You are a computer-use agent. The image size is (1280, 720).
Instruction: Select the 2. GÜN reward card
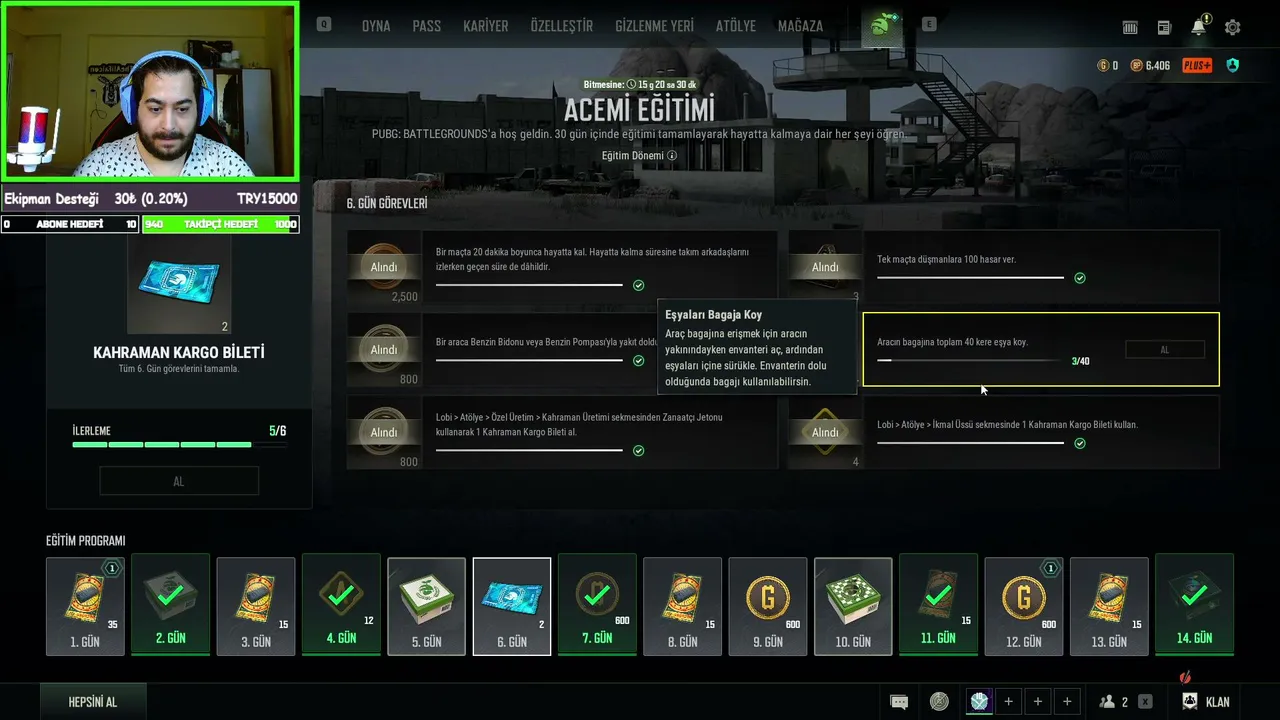click(171, 606)
